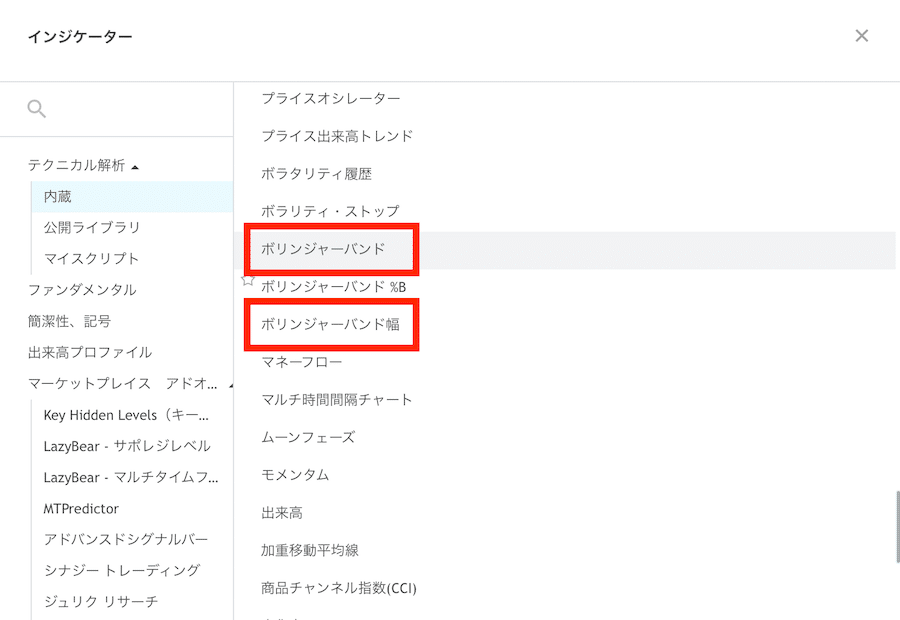Collapse the マーケットプレイス アドオン section arrow
The width and height of the screenshot is (900, 620).
point(231,385)
